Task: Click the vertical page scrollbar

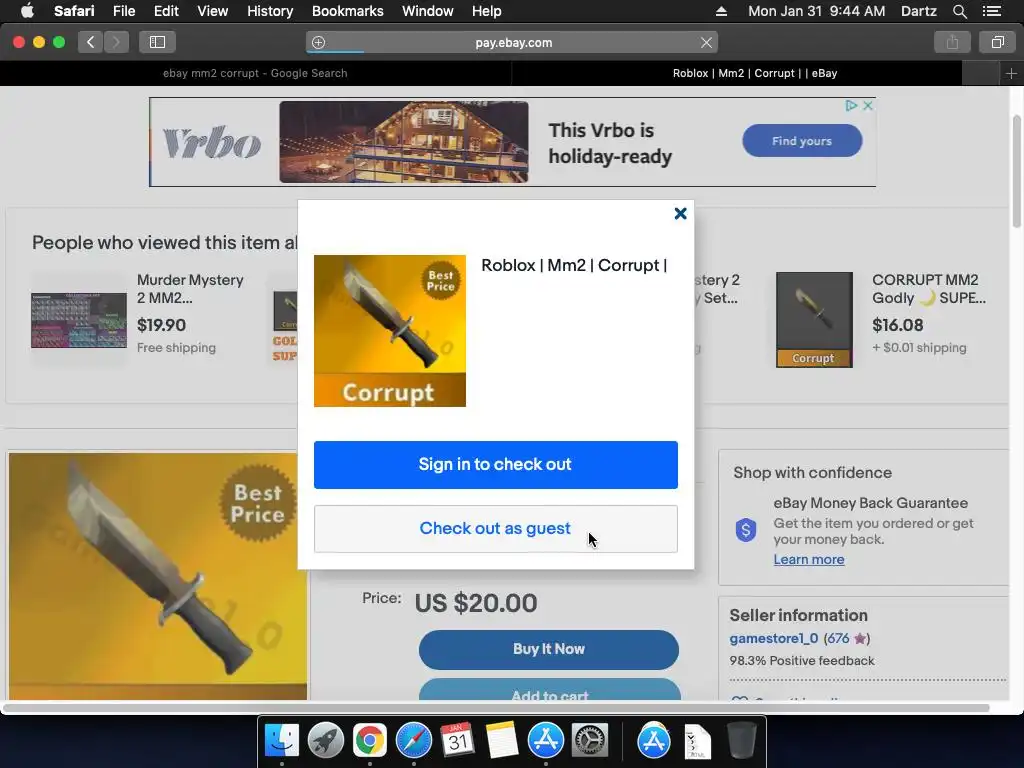Action: click(1017, 171)
